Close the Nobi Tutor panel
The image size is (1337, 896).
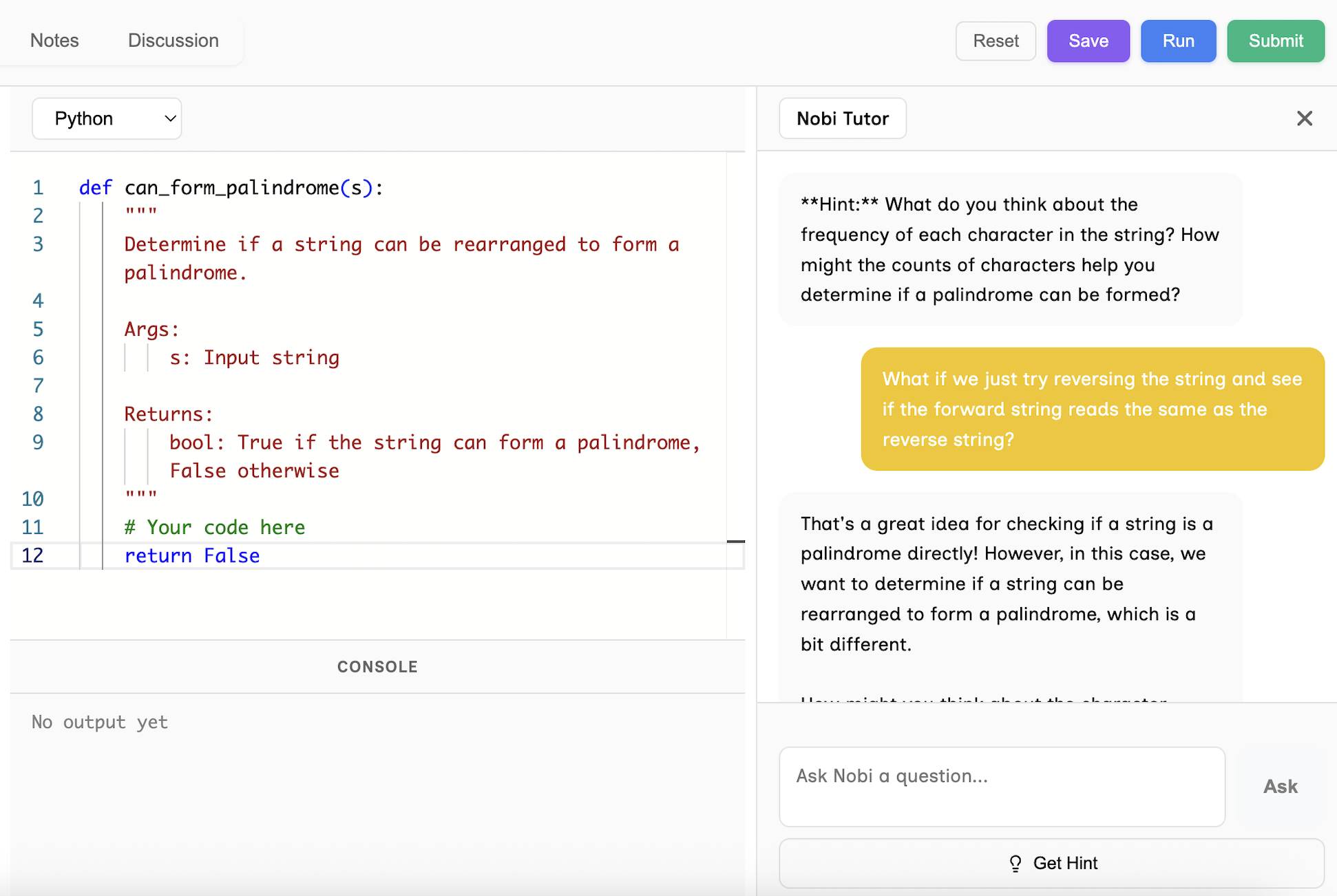[1304, 118]
